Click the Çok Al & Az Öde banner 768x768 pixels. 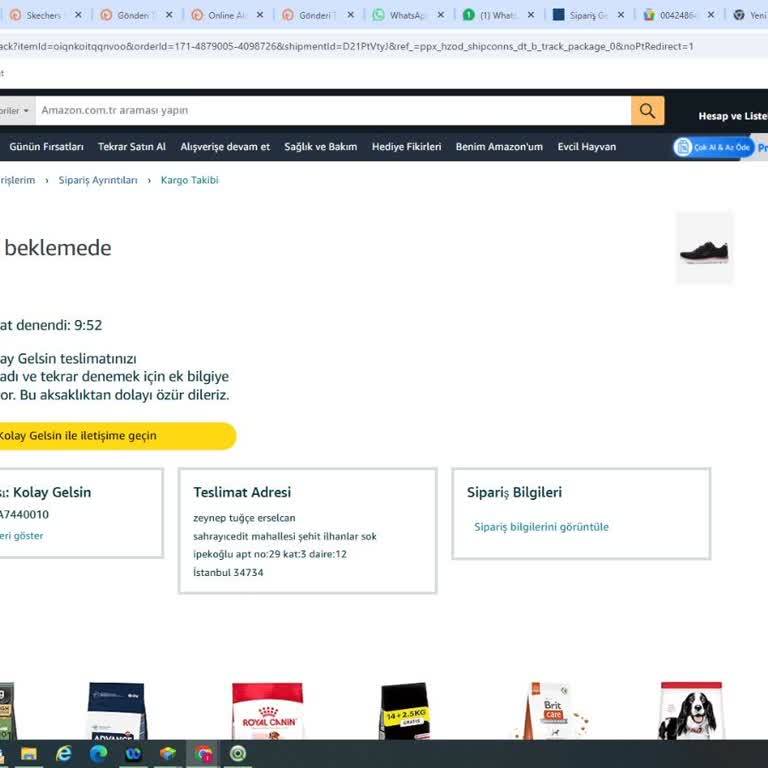713,147
